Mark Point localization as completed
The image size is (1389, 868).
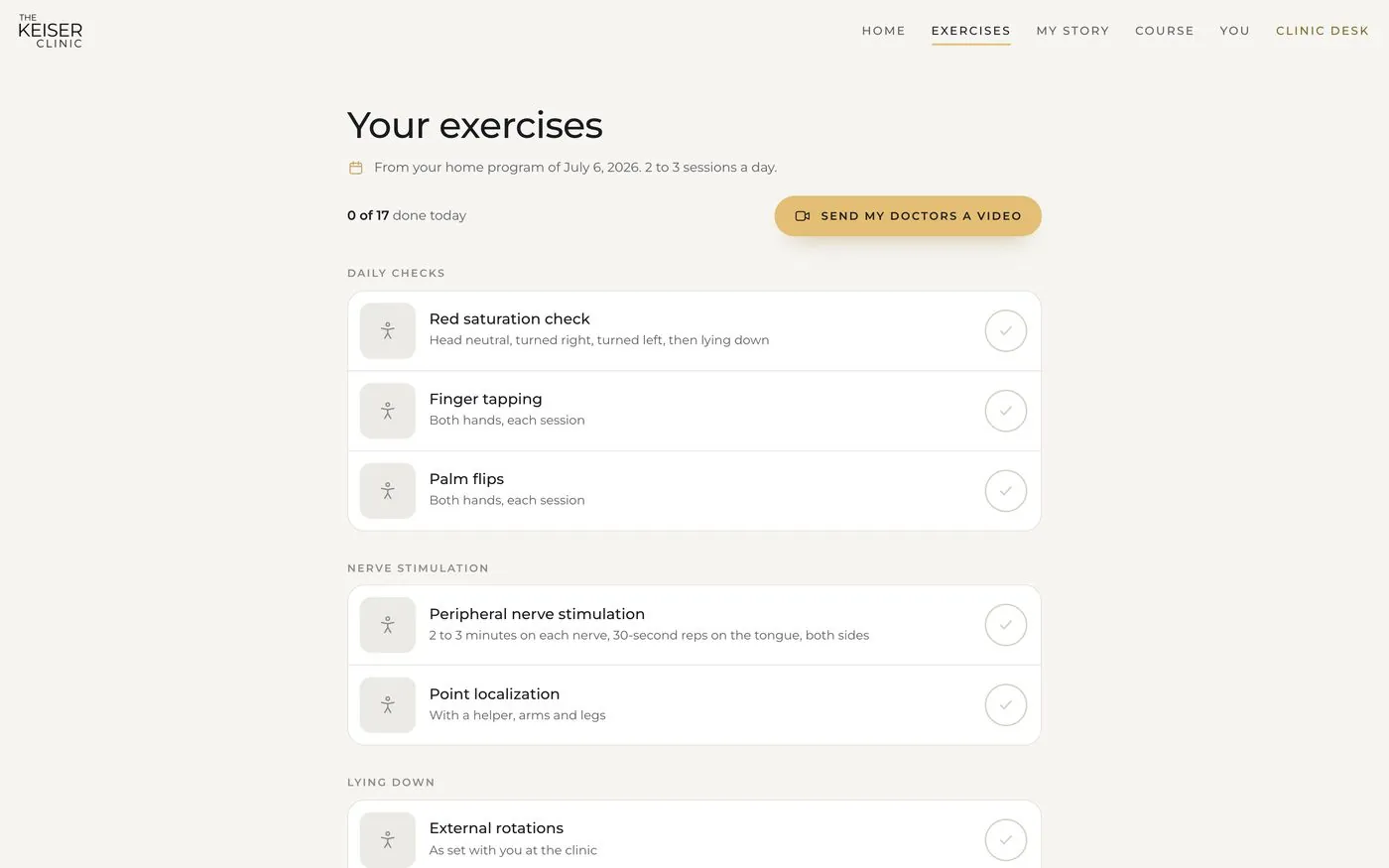[1005, 705]
